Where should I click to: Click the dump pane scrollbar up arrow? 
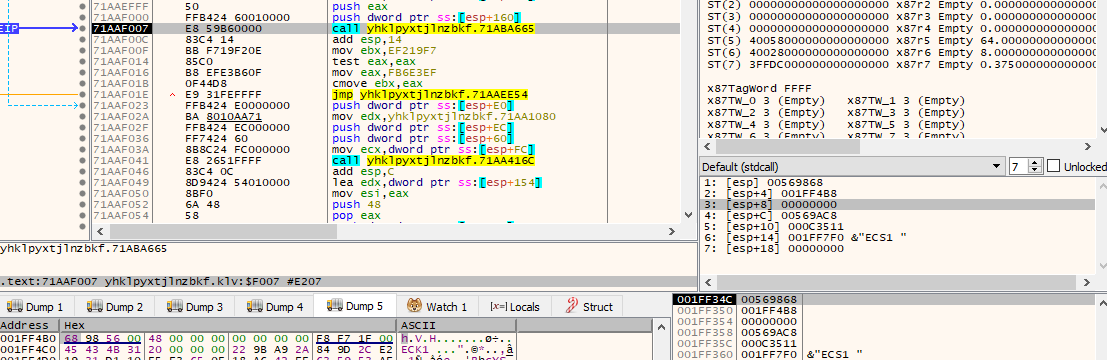pyautogui.click(x=661, y=326)
